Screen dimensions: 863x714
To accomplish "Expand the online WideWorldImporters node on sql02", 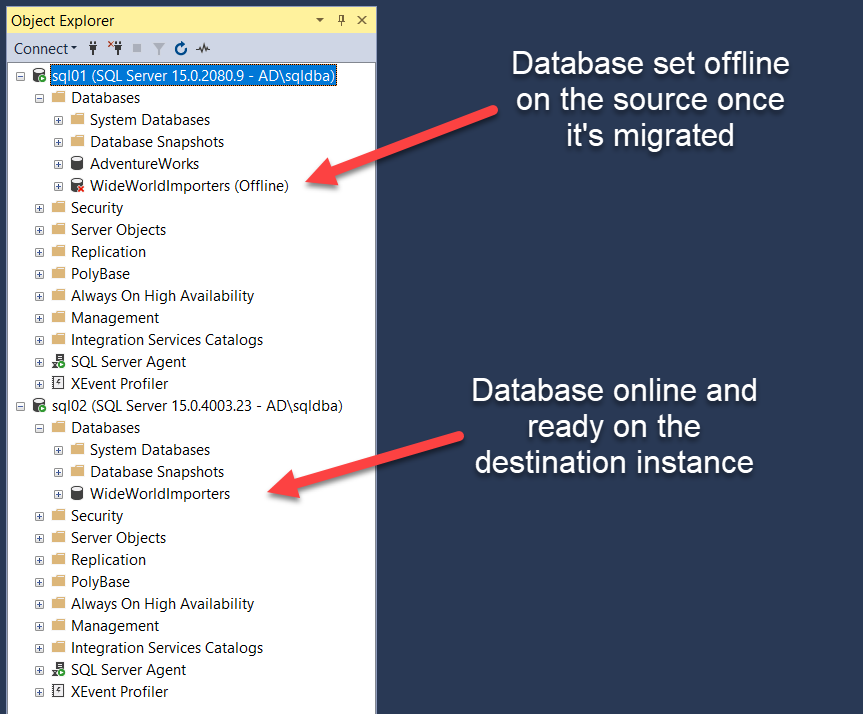I will [58, 495].
